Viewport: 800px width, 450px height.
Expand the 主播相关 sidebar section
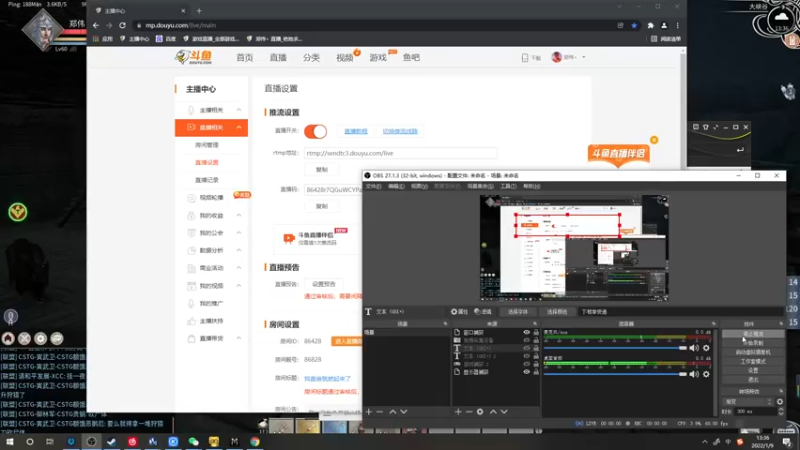coord(239,110)
